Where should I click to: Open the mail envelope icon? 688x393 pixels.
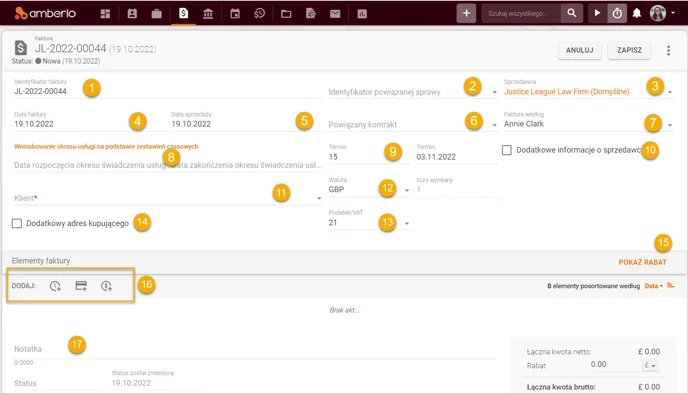tap(335, 14)
